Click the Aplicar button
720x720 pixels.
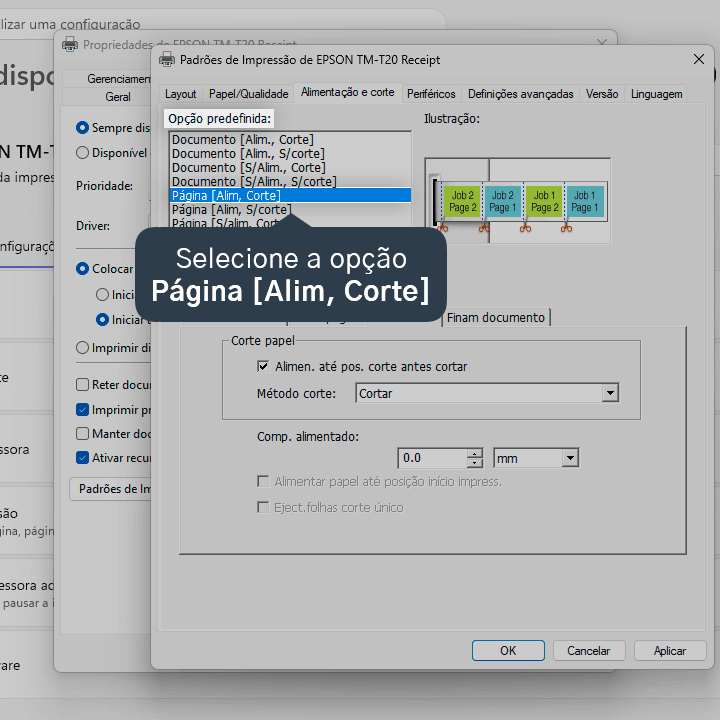coord(669,650)
